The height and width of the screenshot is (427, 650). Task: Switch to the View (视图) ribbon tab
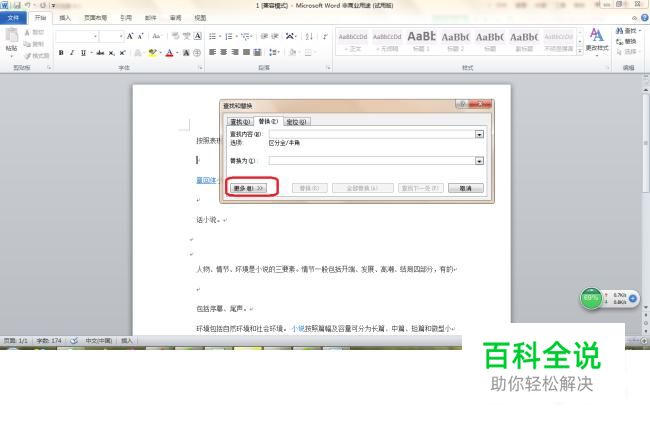pos(200,18)
